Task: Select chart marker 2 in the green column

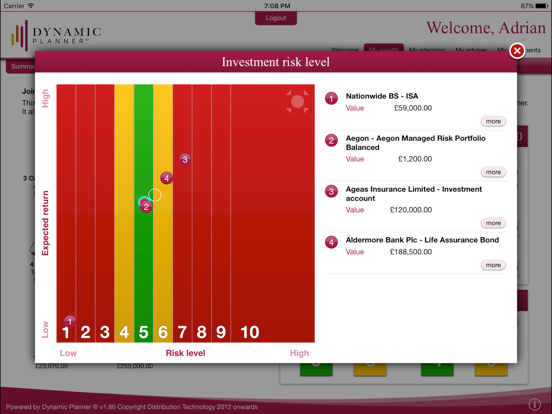Action: [146, 207]
